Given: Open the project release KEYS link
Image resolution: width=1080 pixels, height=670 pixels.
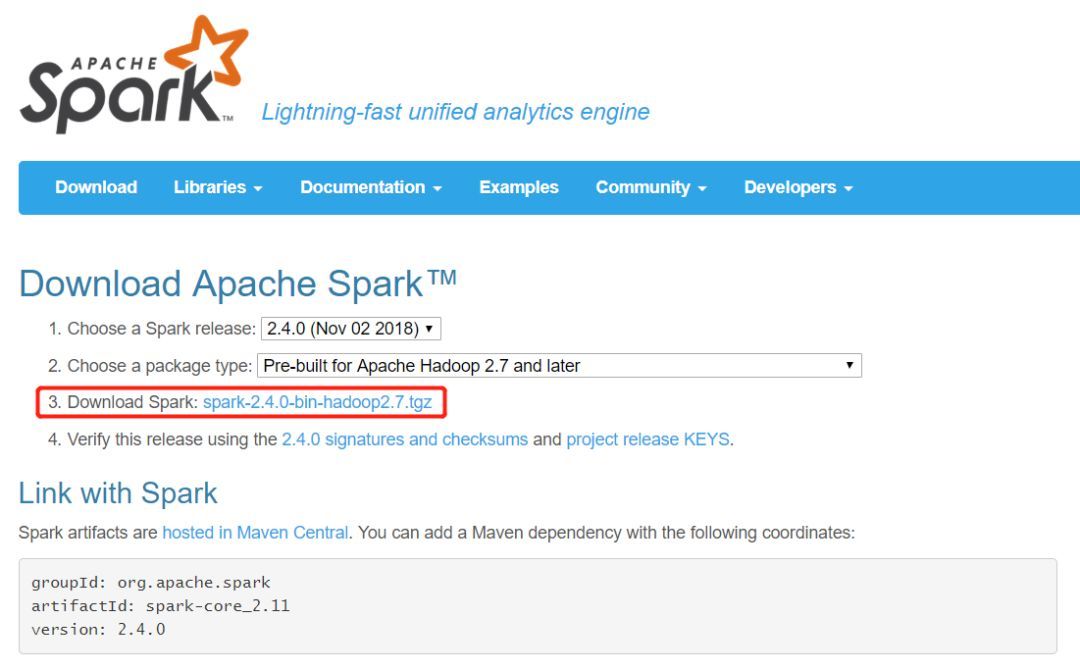Looking at the screenshot, I should tap(648, 439).
